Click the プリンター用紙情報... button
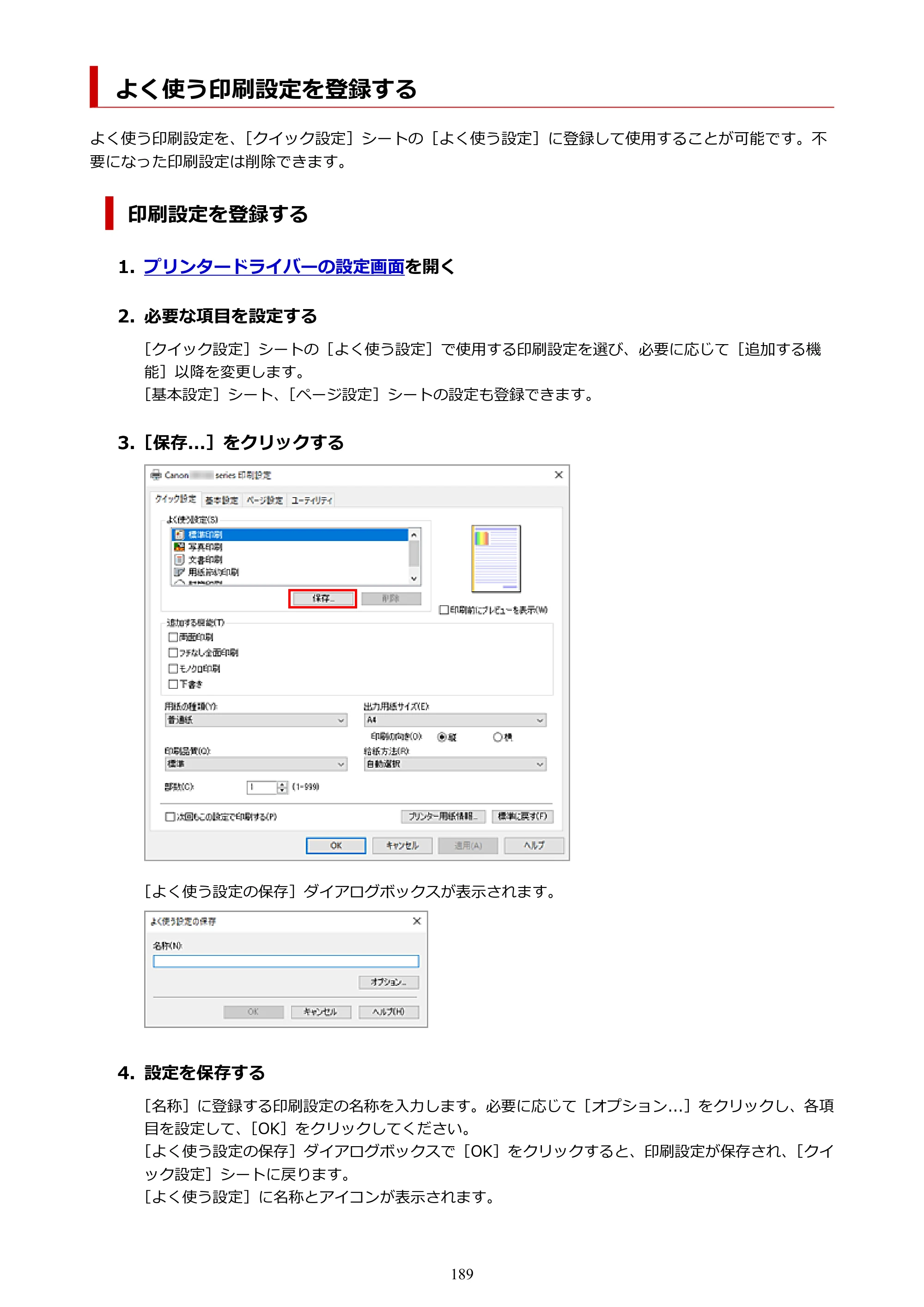 tap(443, 817)
